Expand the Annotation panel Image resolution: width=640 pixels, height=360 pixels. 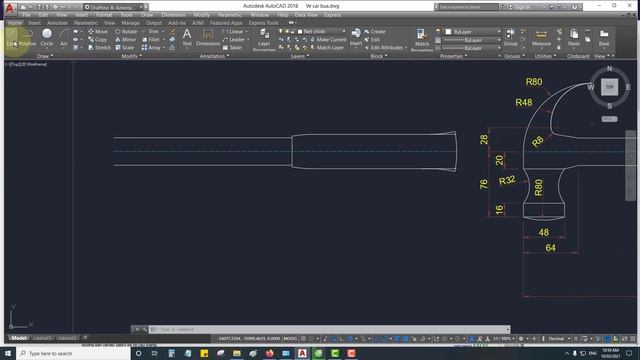(x=214, y=56)
